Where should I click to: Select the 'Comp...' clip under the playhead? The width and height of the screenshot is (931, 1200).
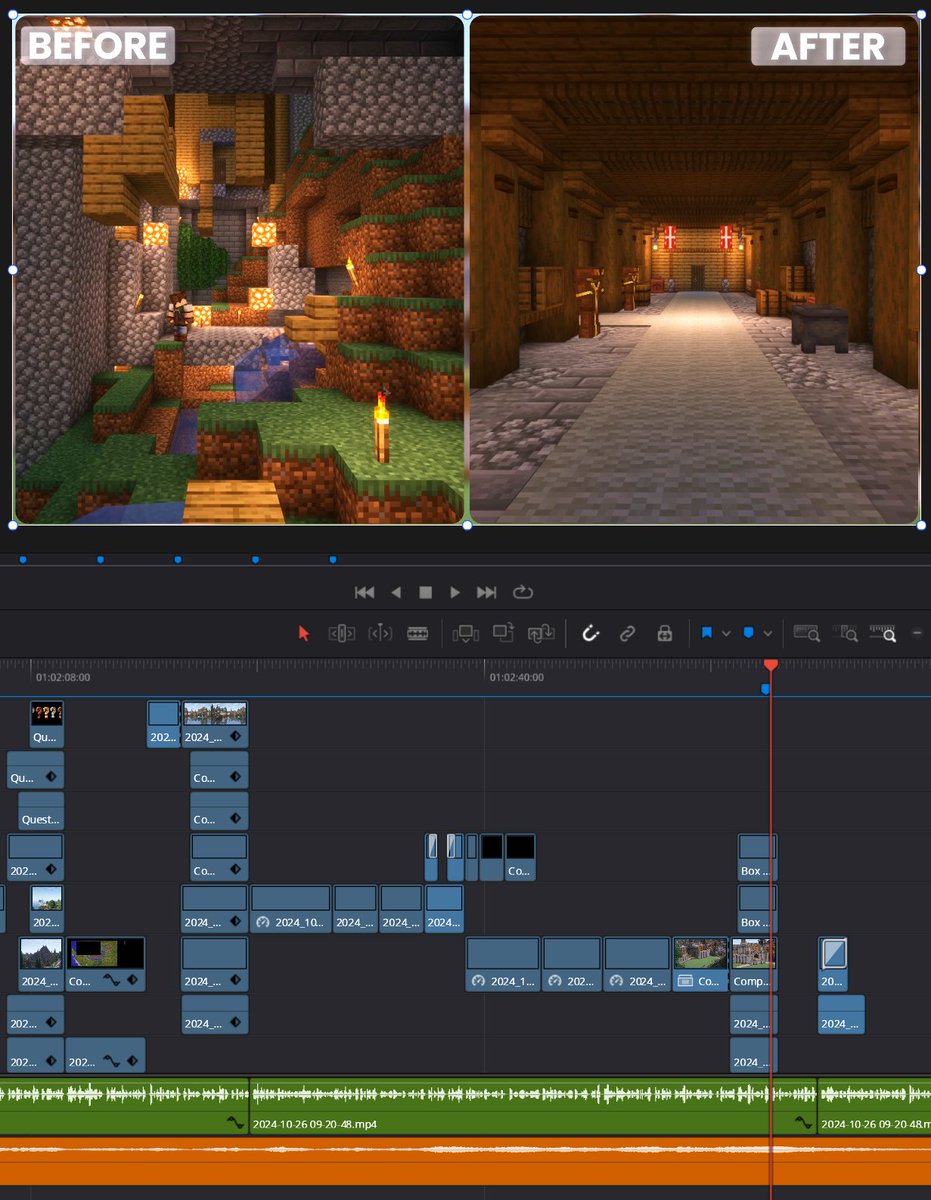[x=753, y=964]
